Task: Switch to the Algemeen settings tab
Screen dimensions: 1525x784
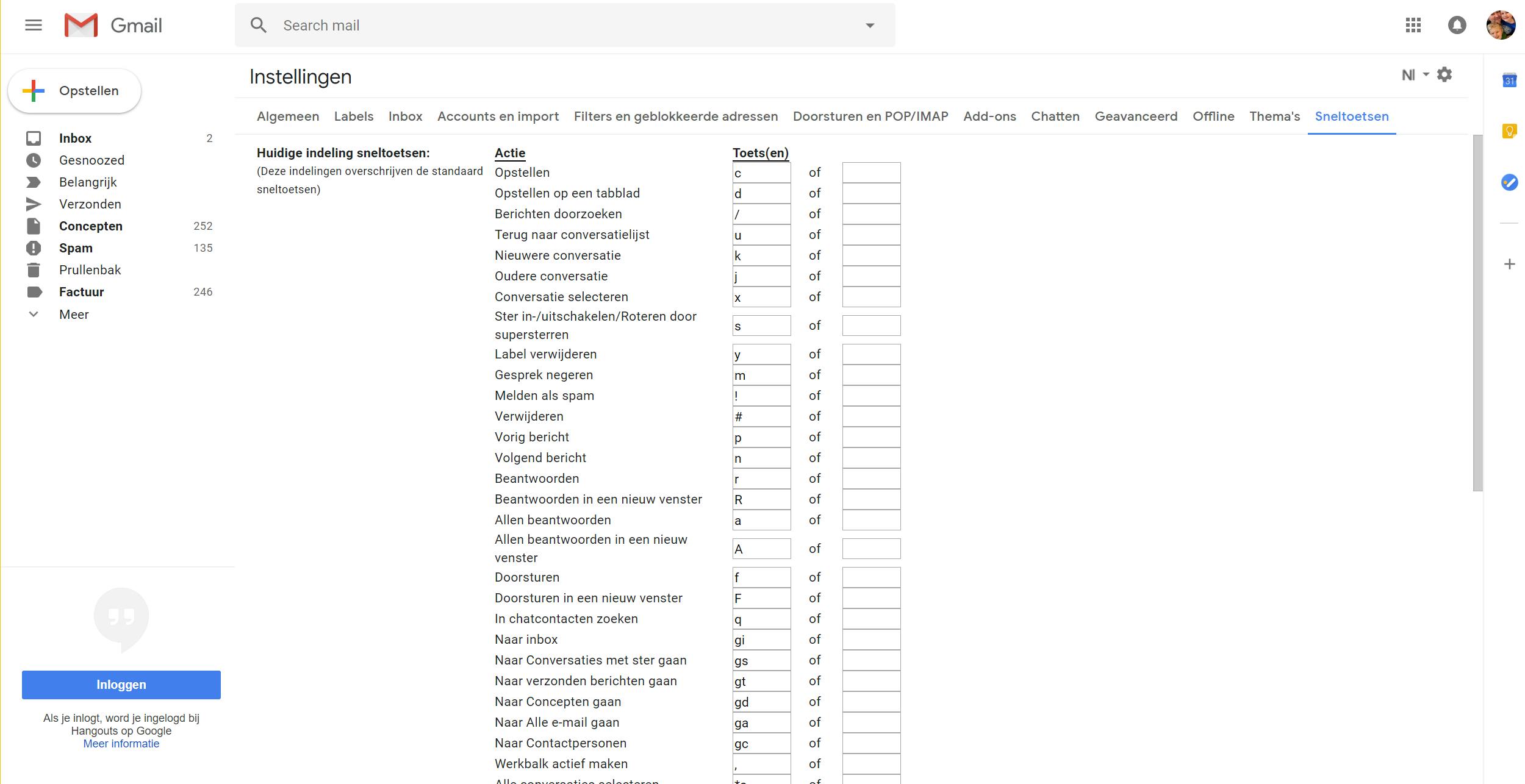Action: (x=287, y=116)
